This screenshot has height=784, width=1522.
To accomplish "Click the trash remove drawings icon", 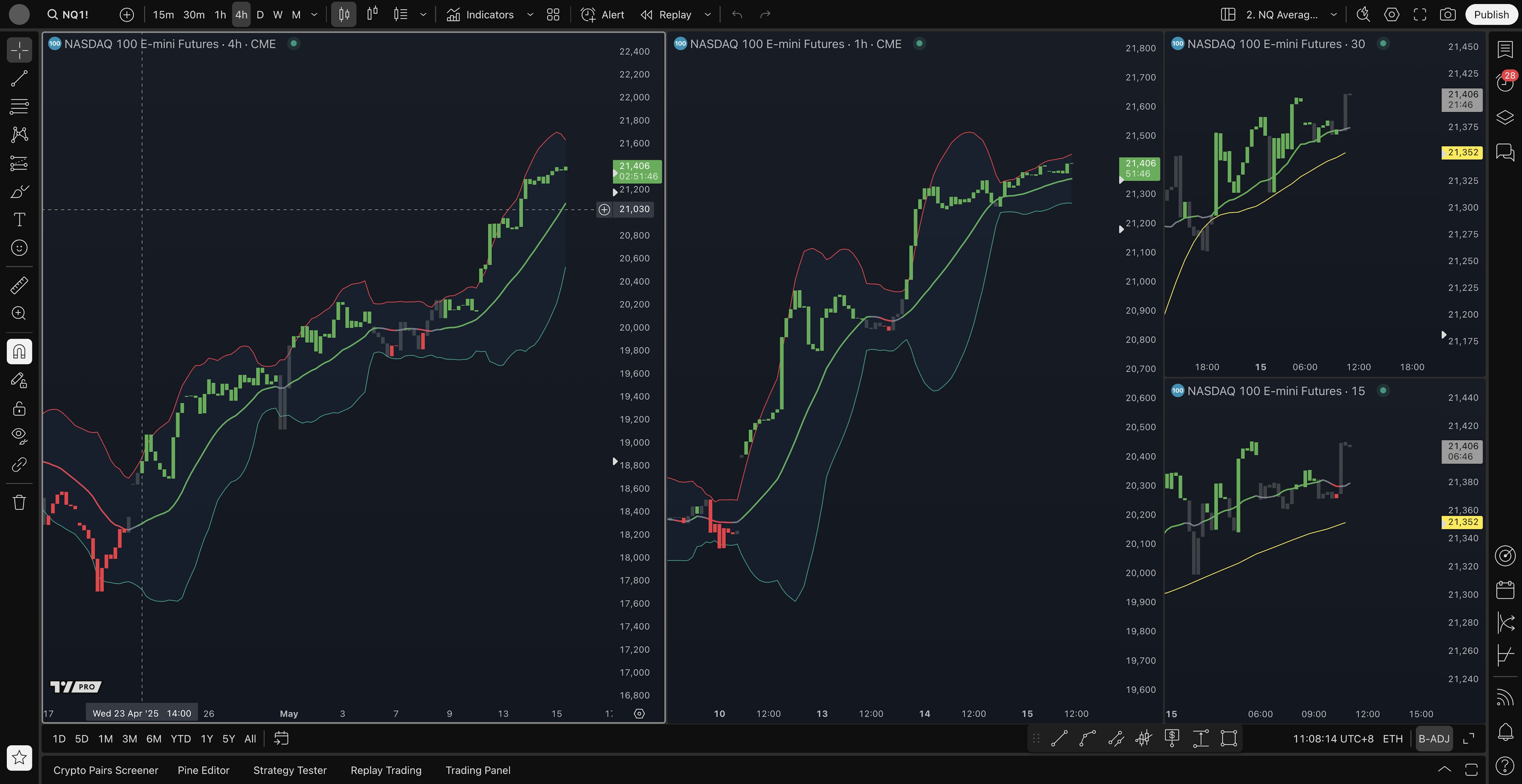I will tap(19, 502).
